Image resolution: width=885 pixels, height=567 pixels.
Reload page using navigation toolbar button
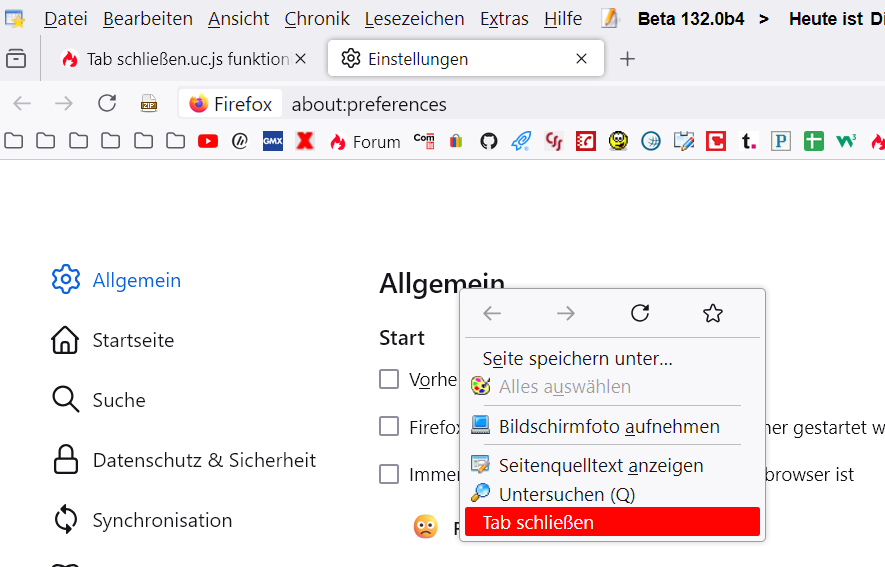[107, 103]
